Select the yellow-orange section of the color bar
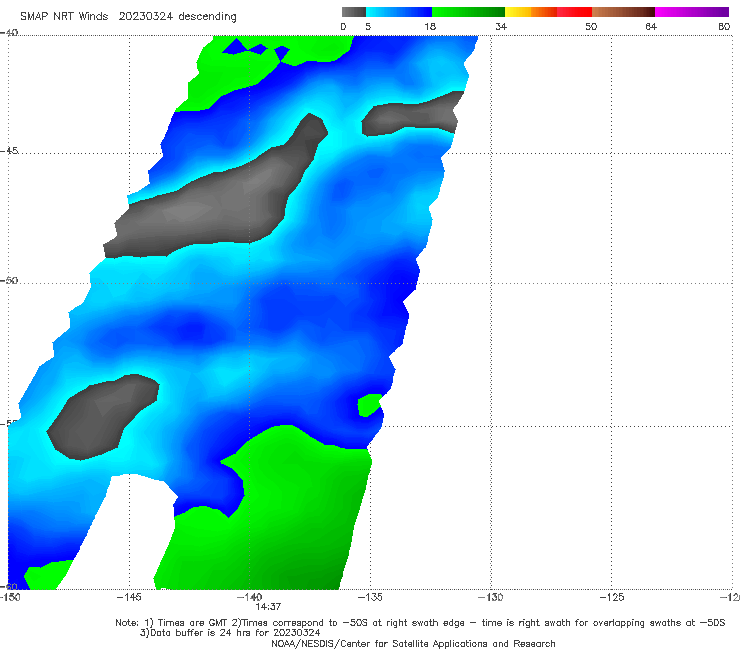The image size is (740, 650). tap(531, 12)
